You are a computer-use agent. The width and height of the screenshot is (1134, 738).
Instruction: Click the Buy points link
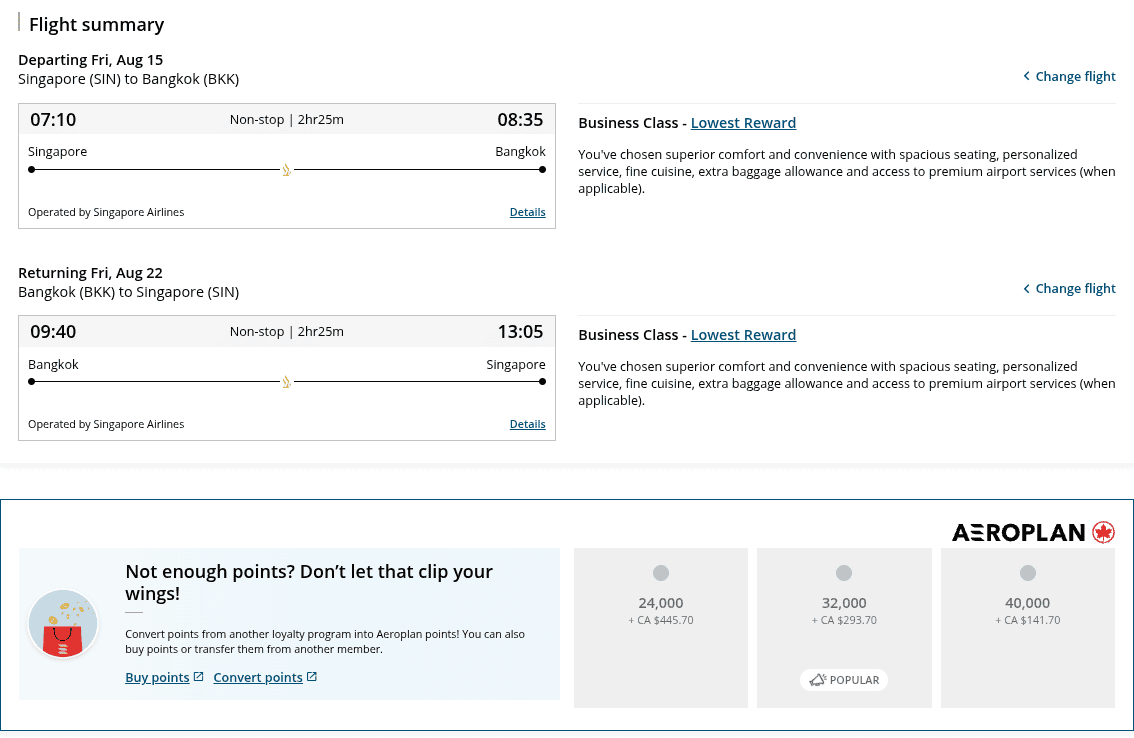click(x=157, y=677)
